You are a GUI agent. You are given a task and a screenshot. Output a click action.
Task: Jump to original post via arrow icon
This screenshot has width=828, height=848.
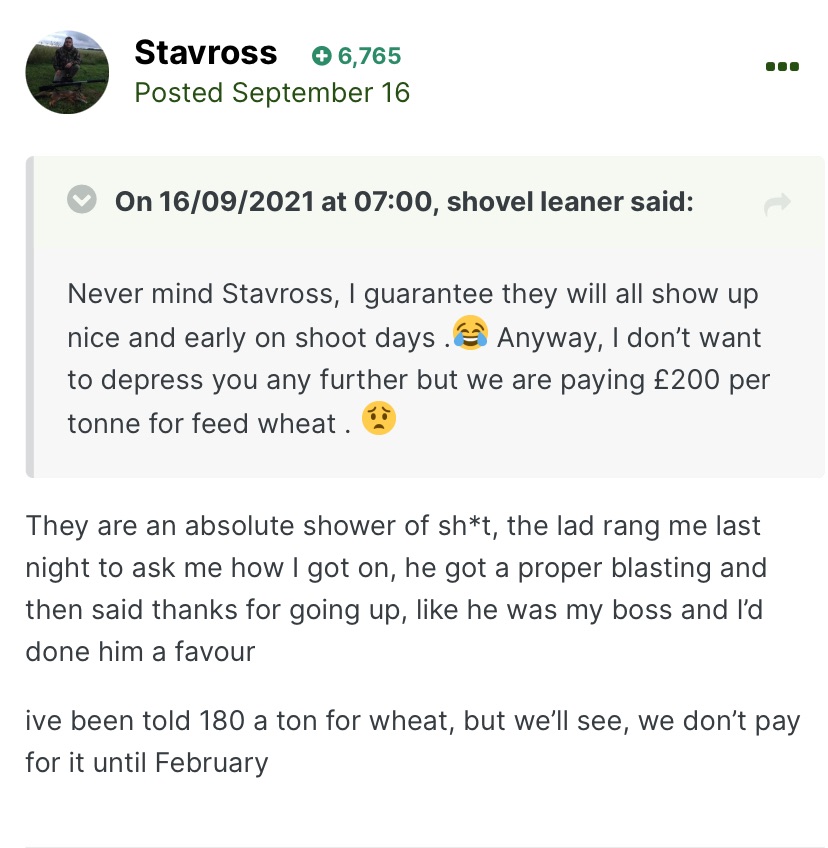(x=777, y=204)
